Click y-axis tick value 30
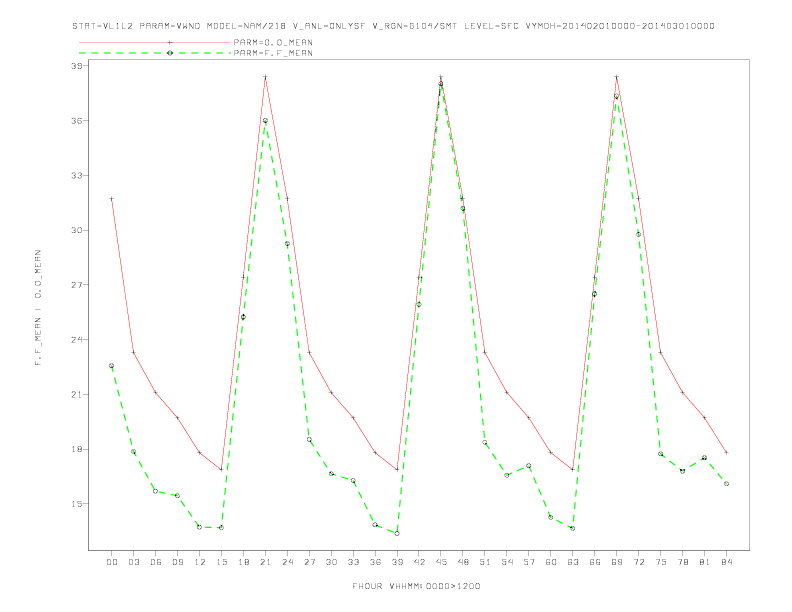The height and width of the screenshot is (612, 792). pos(76,230)
